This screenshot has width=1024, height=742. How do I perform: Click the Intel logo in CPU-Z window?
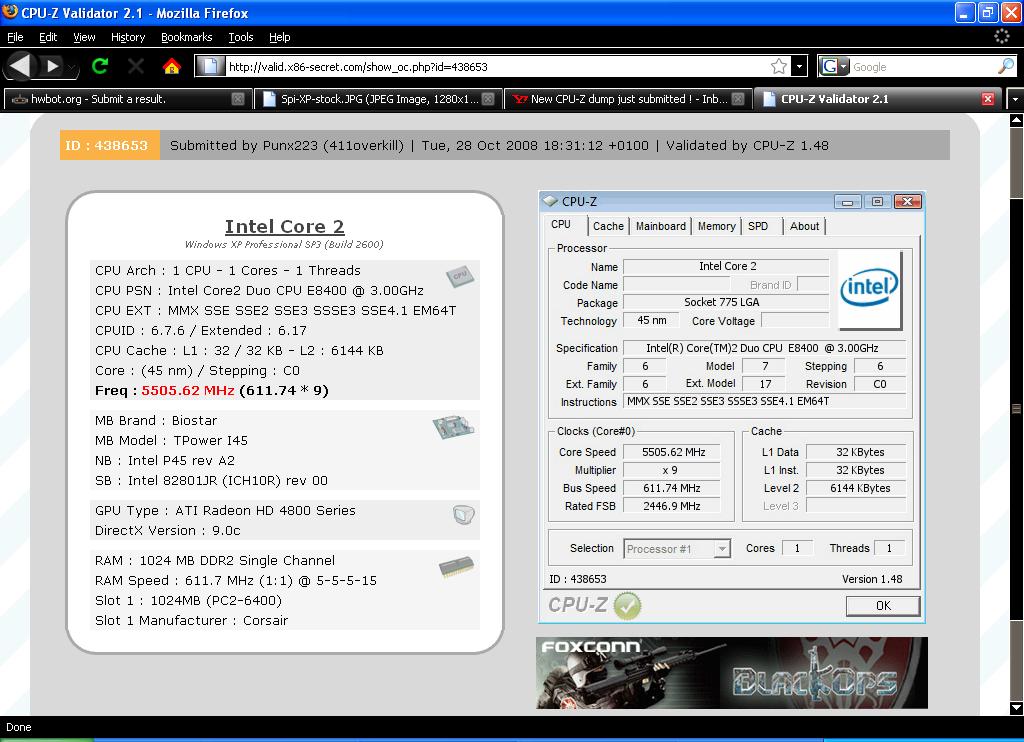[869, 290]
